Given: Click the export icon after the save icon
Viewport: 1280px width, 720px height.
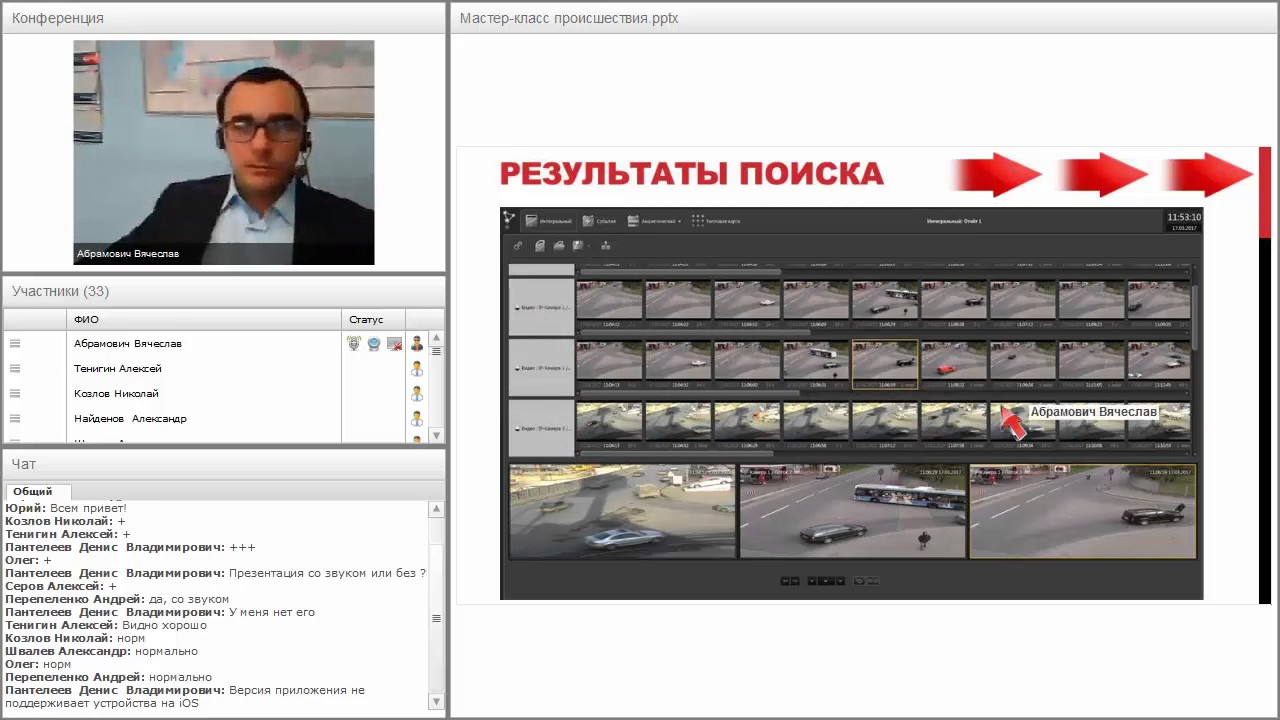Looking at the screenshot, I should [605, 245].
